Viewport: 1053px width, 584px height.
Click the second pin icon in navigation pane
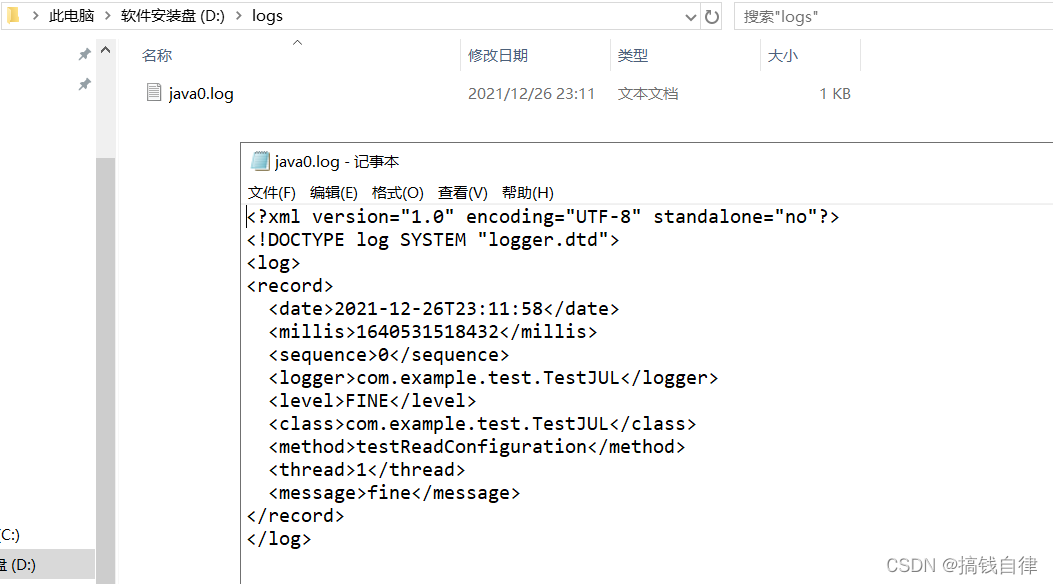pos(84,85)
